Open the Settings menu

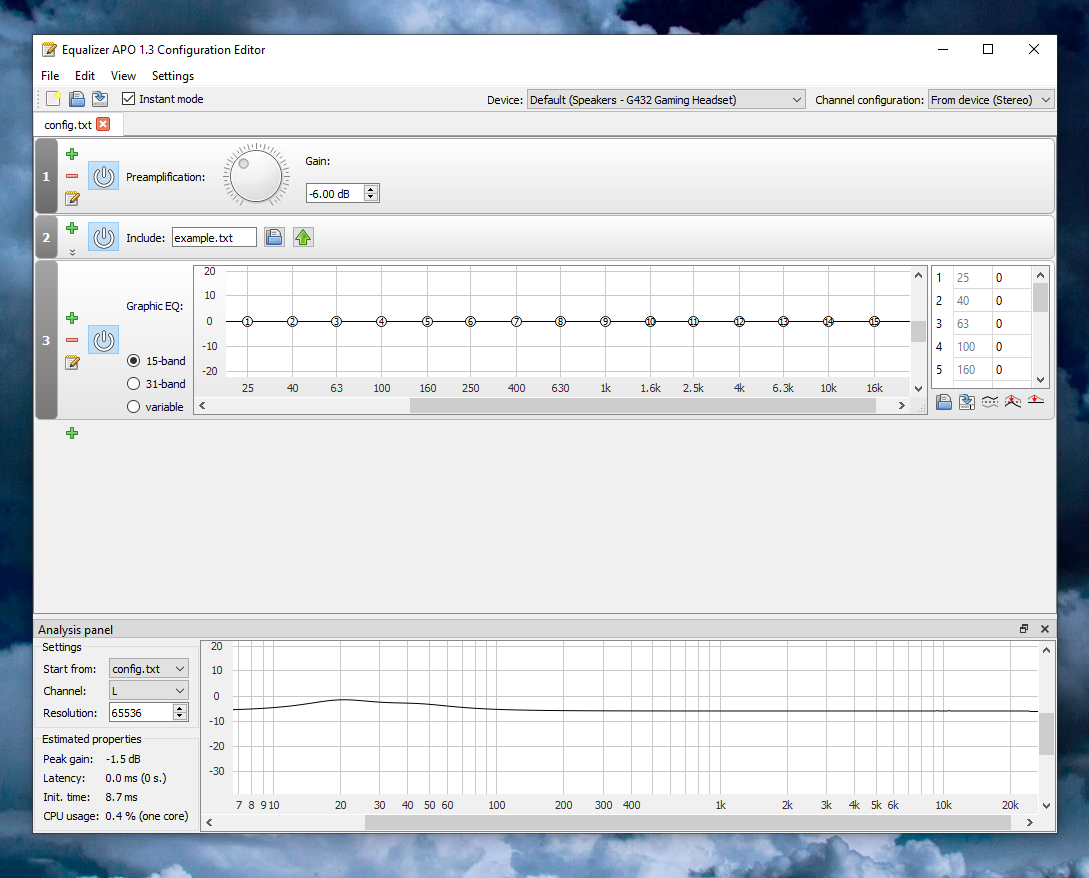173,76
